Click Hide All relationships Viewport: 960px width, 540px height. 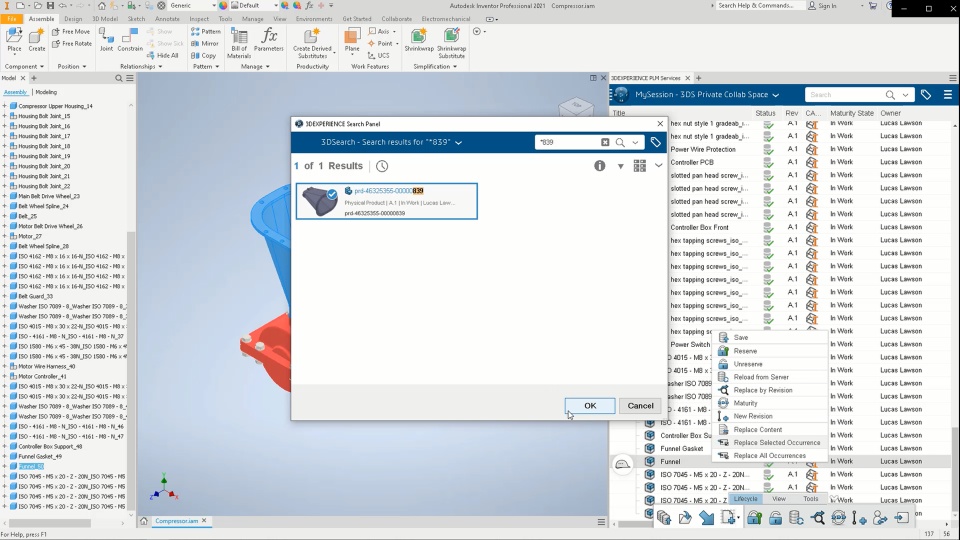162,55
